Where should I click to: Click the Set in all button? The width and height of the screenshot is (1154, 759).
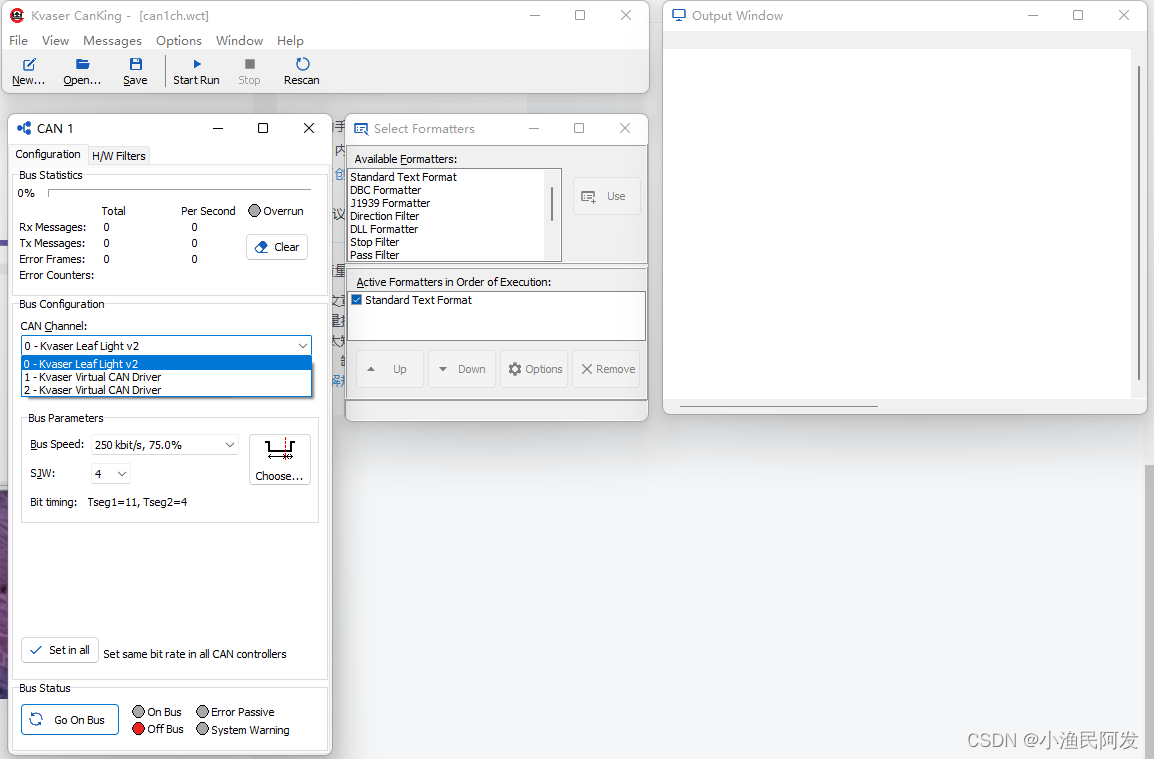(x=60, y=650)
